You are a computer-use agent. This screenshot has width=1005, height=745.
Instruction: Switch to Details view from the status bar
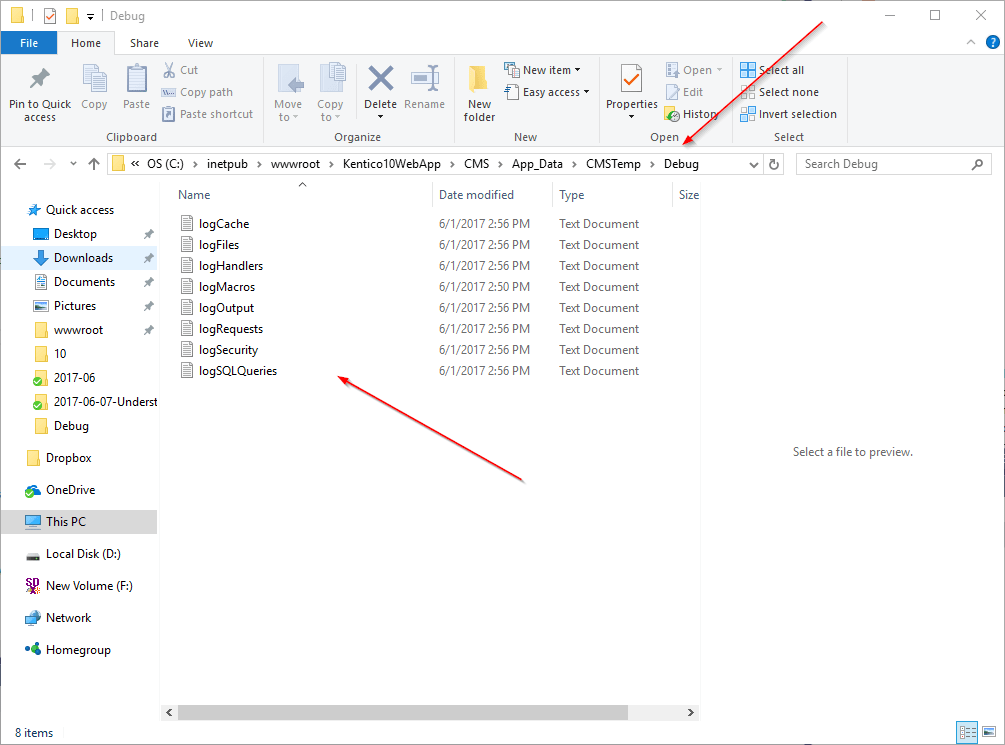pos(966,732)
